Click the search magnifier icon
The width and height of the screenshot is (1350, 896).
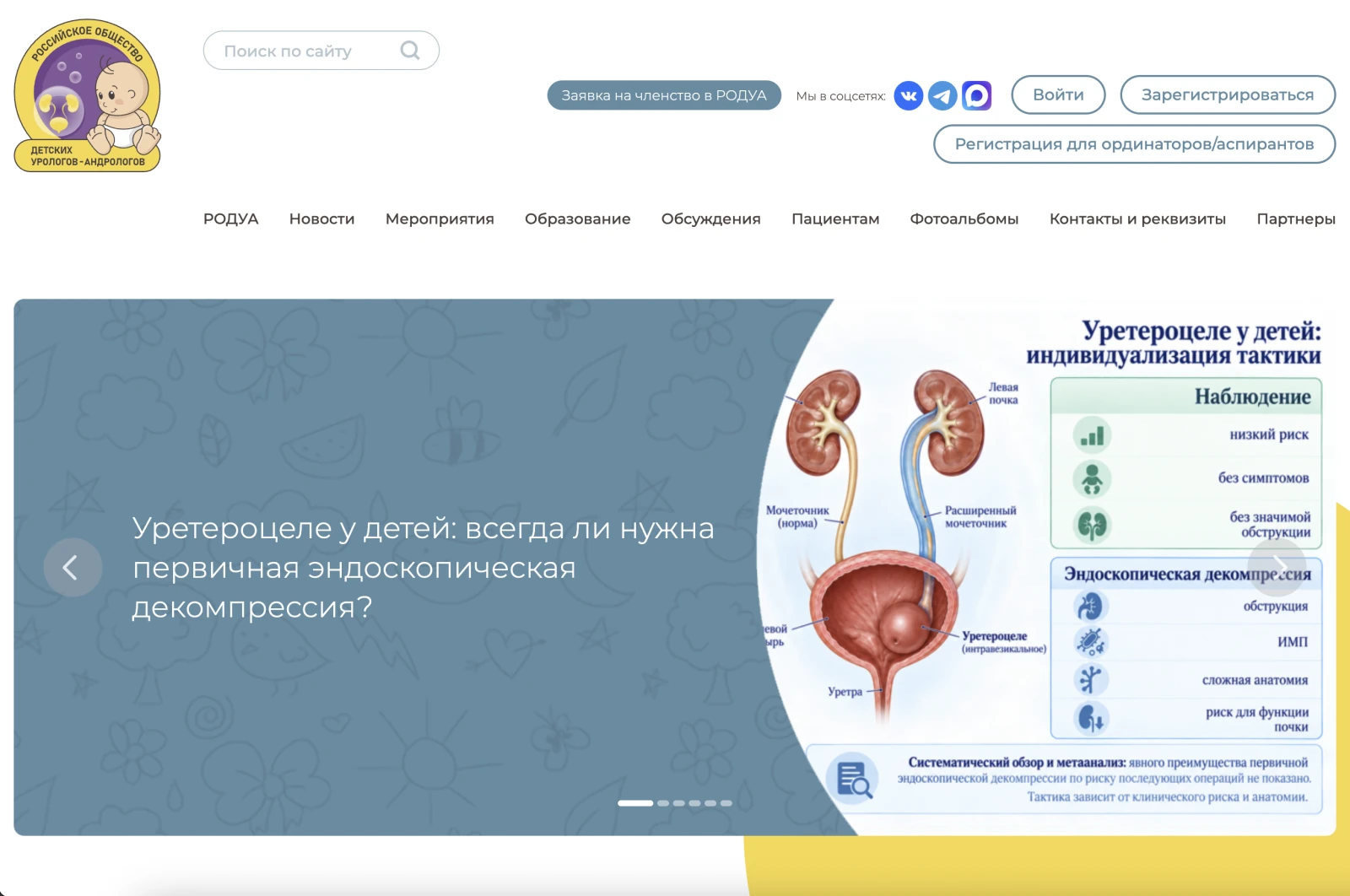(410, 51)
